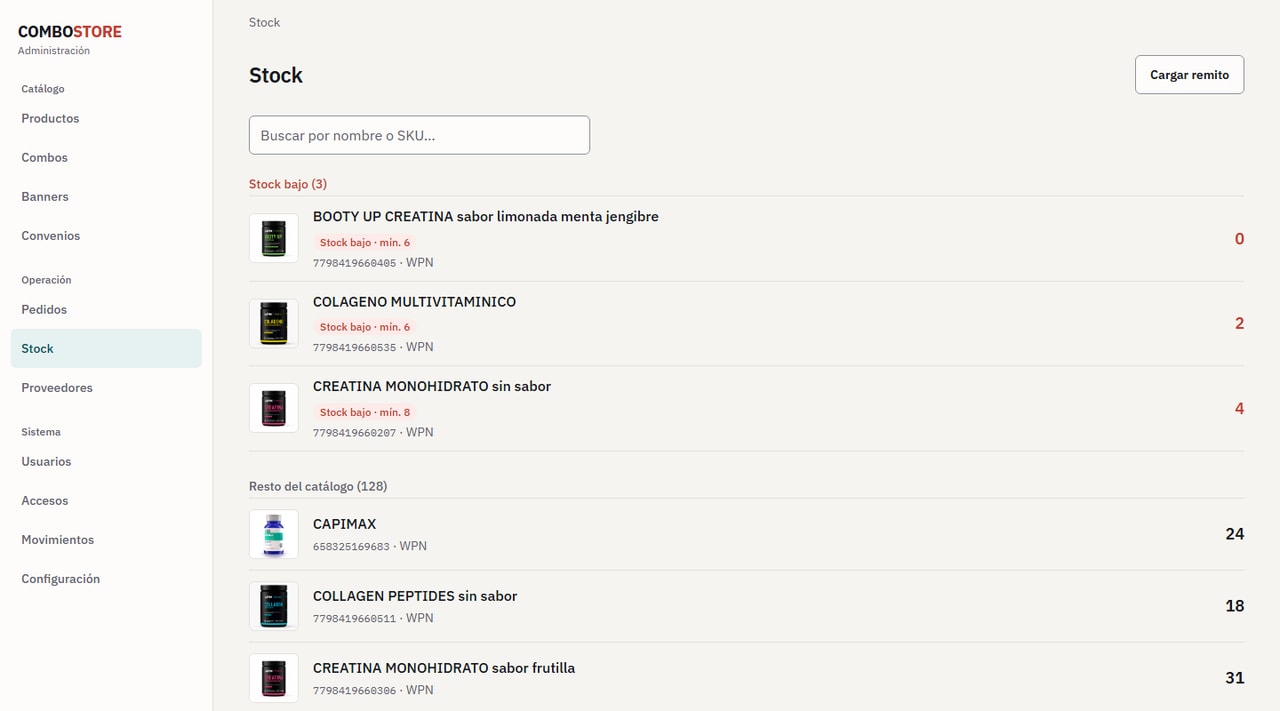Screen dimensions: 1280x711
Task: Select the COLAGENO MULTIVITAMINICO product name
Action: (414, 302)
